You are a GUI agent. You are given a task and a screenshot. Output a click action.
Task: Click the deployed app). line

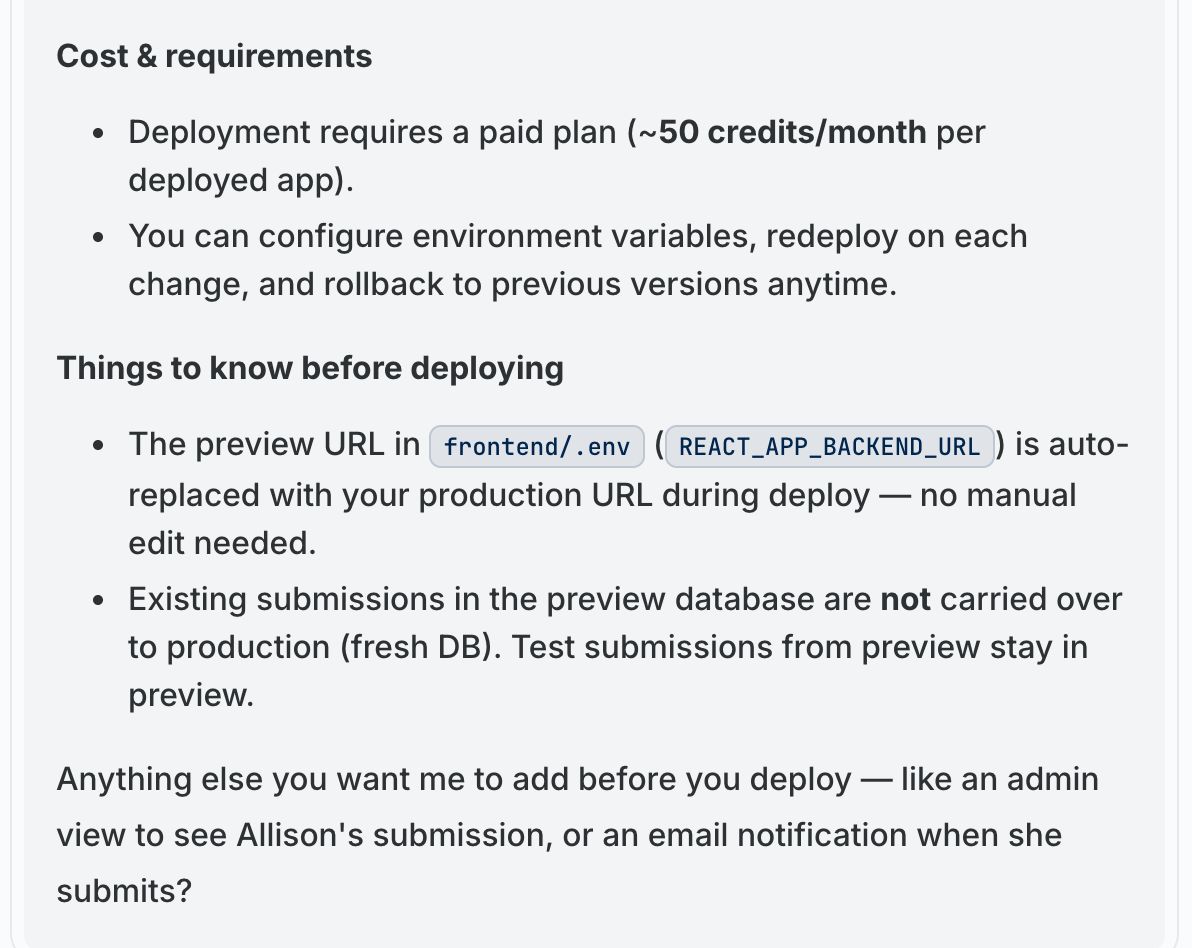[241, 181]
